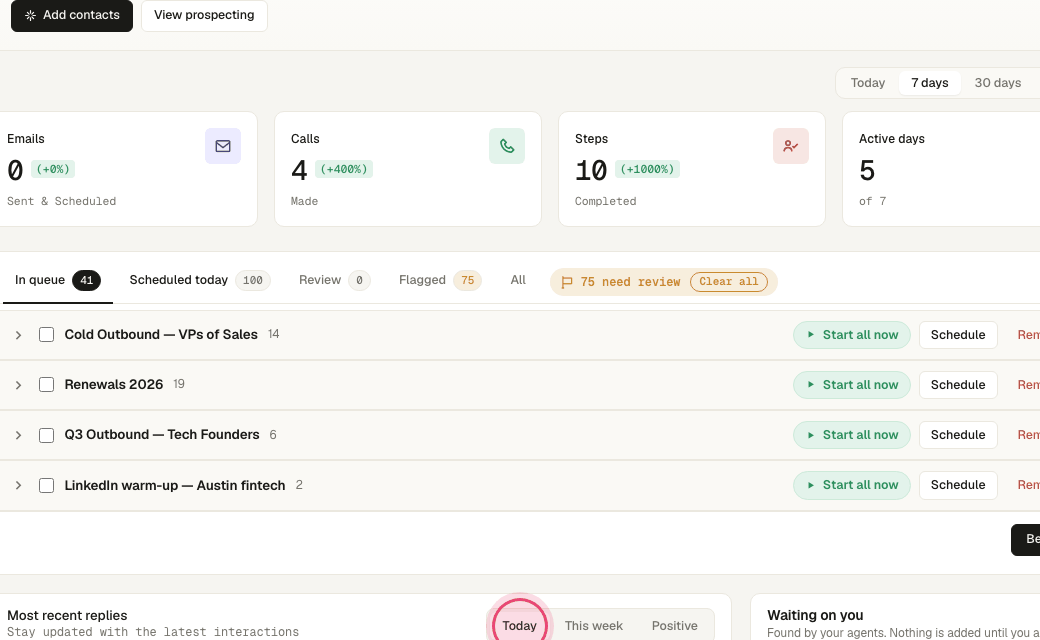1040x640 pixels.
Task: Filter recent replies by Positive
Action: (x=675, y=625)
